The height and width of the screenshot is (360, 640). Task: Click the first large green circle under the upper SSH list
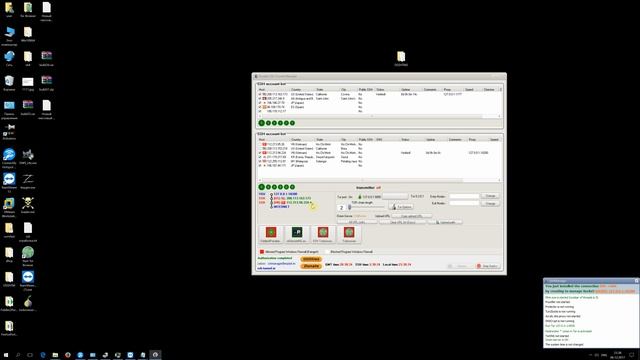[262, 123]
